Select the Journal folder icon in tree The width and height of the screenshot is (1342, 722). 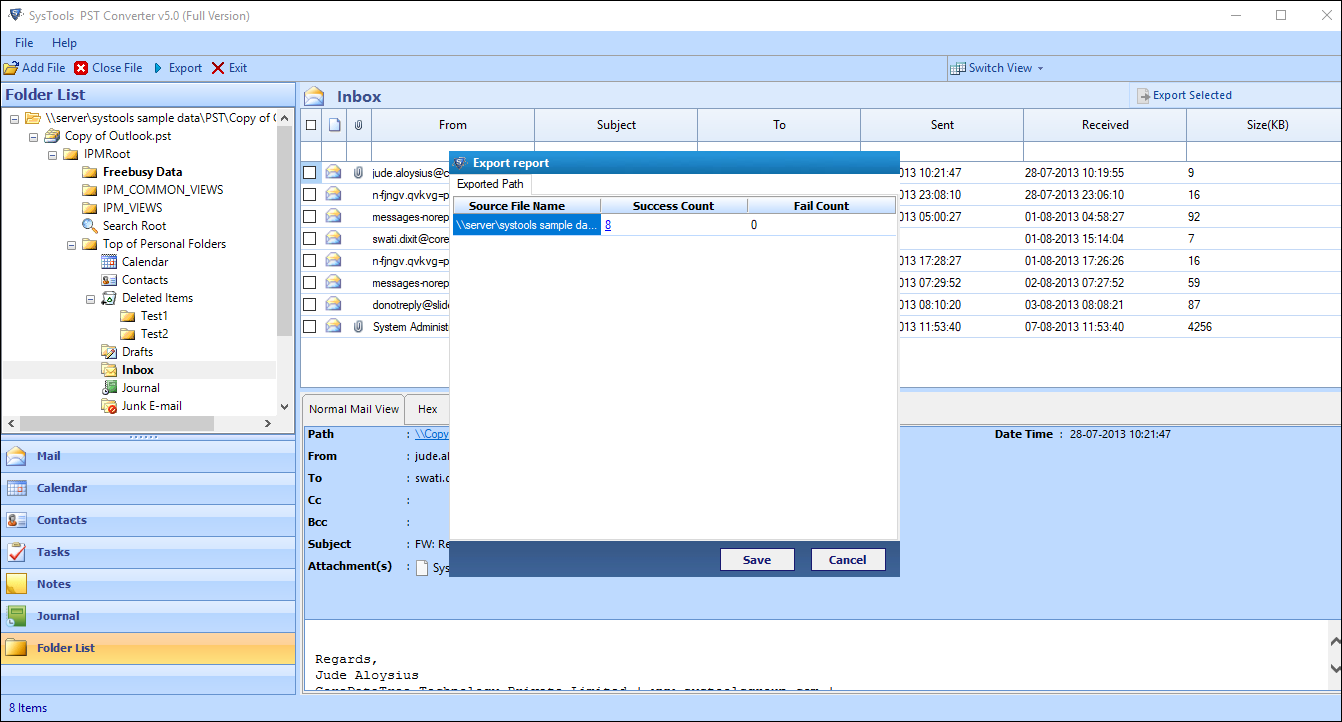(x=109, y=388)
